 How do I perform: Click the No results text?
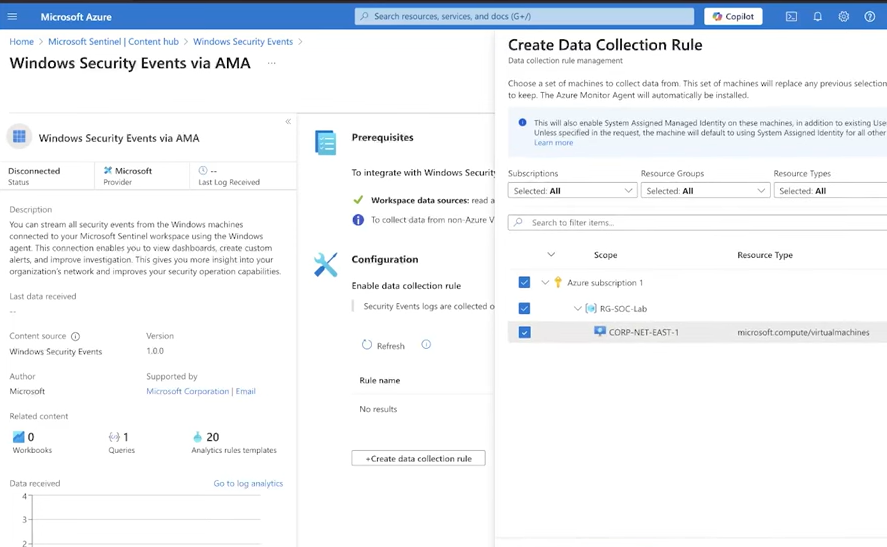coord(378,409)
